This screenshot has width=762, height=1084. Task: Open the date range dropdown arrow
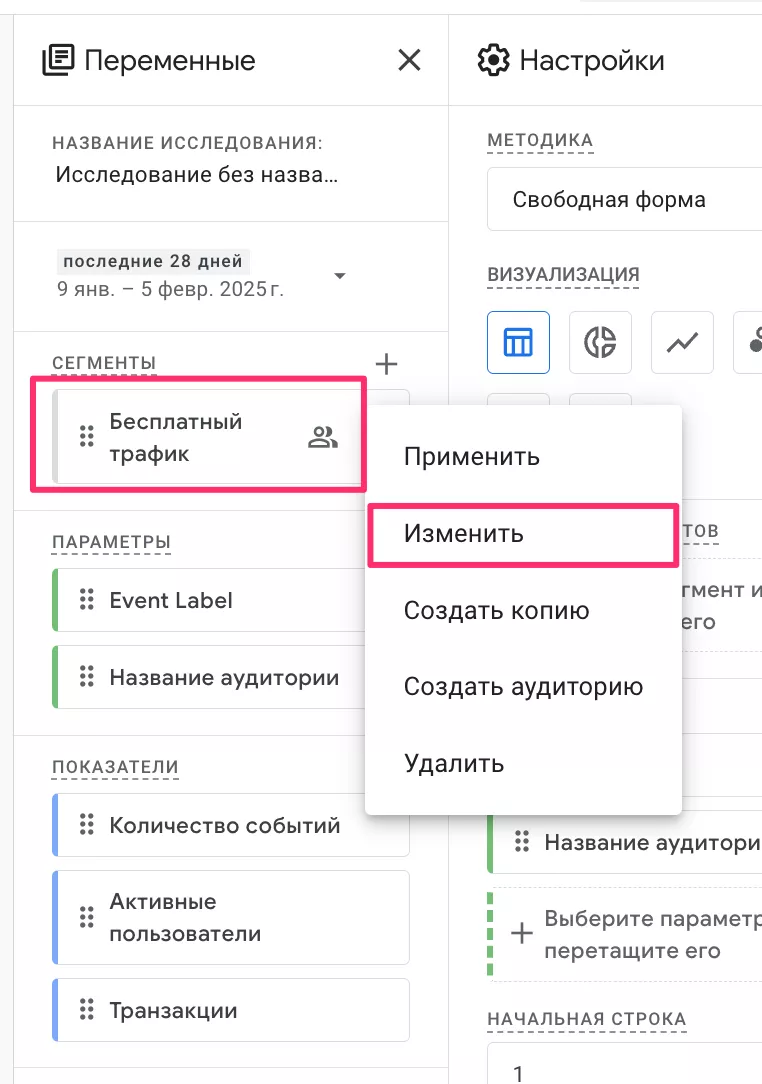[340, 276]
